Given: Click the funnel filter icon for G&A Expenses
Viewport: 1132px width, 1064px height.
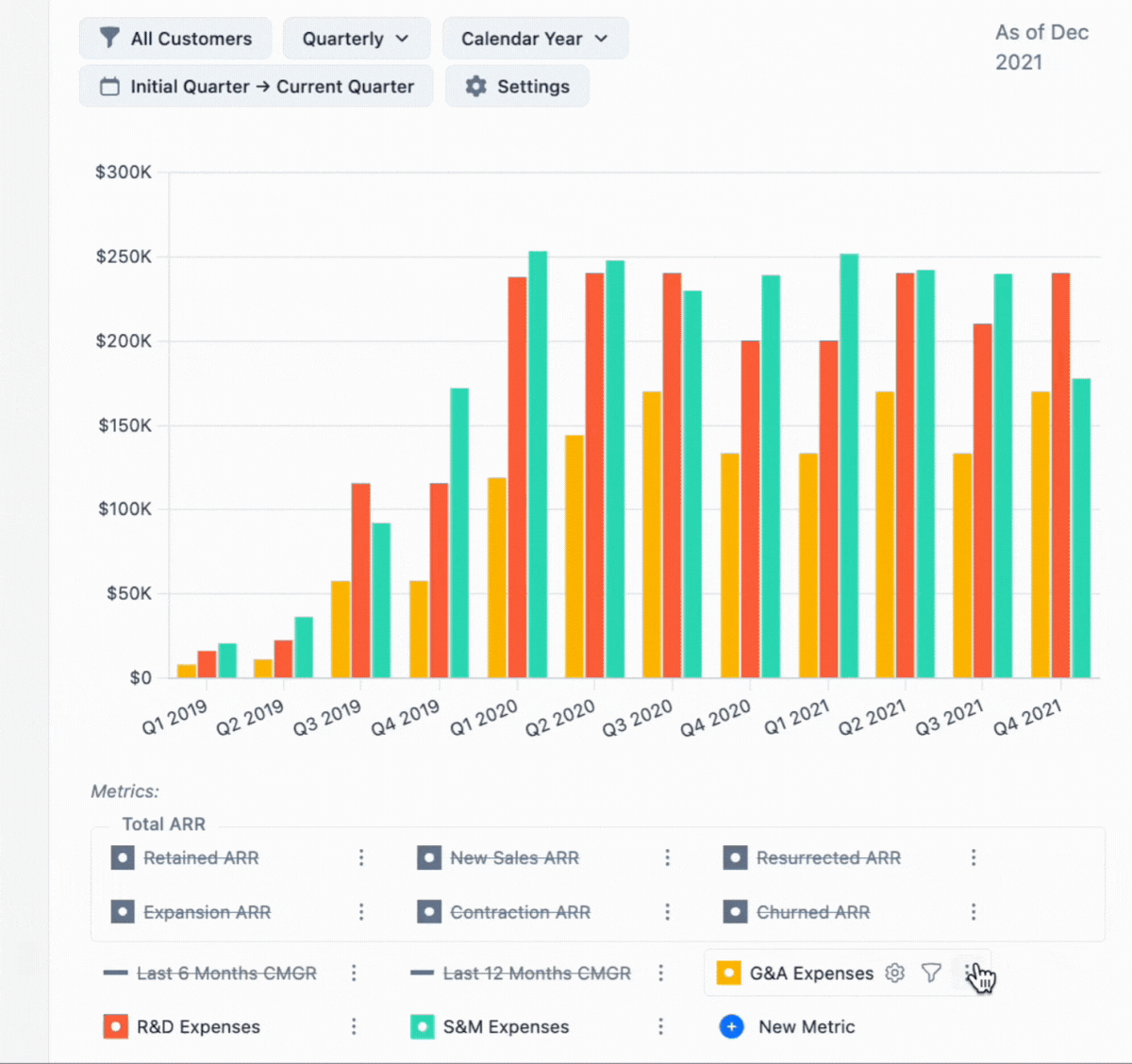Looking at the screenshot, I should (931, 973).
